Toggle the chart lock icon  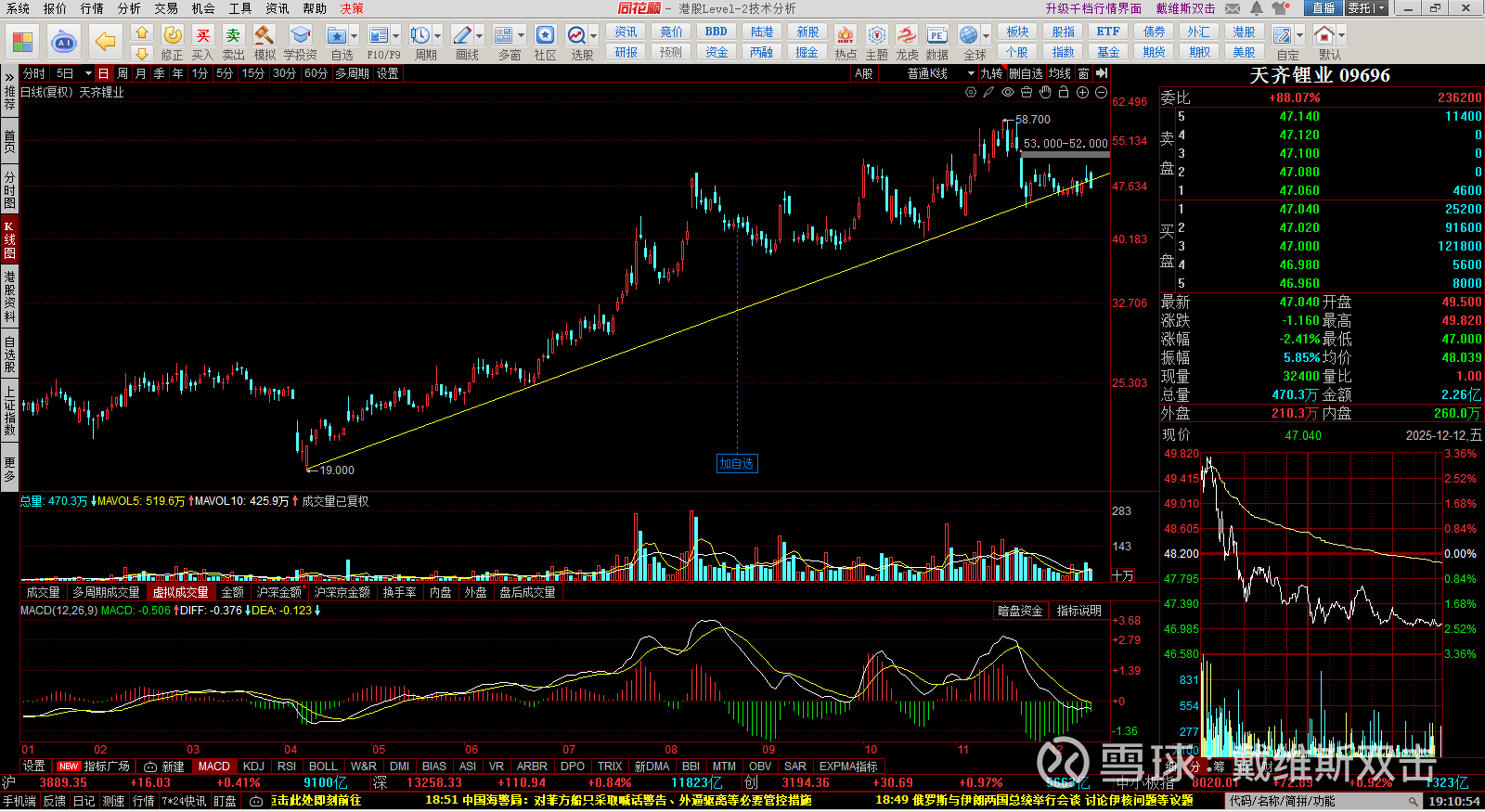pyautogui.click(x=1064, y=92)
